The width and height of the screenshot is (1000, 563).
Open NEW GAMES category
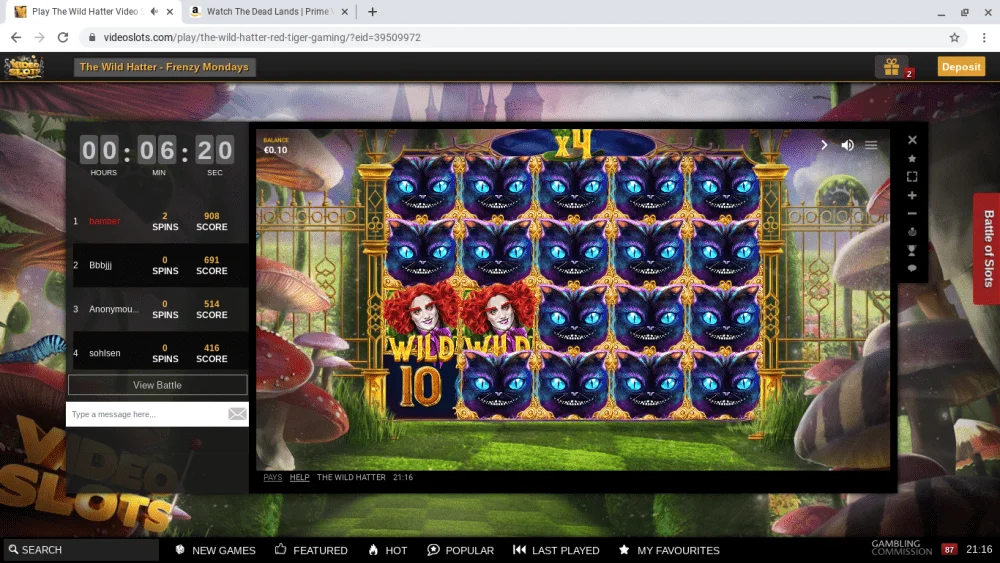(216, 550)
